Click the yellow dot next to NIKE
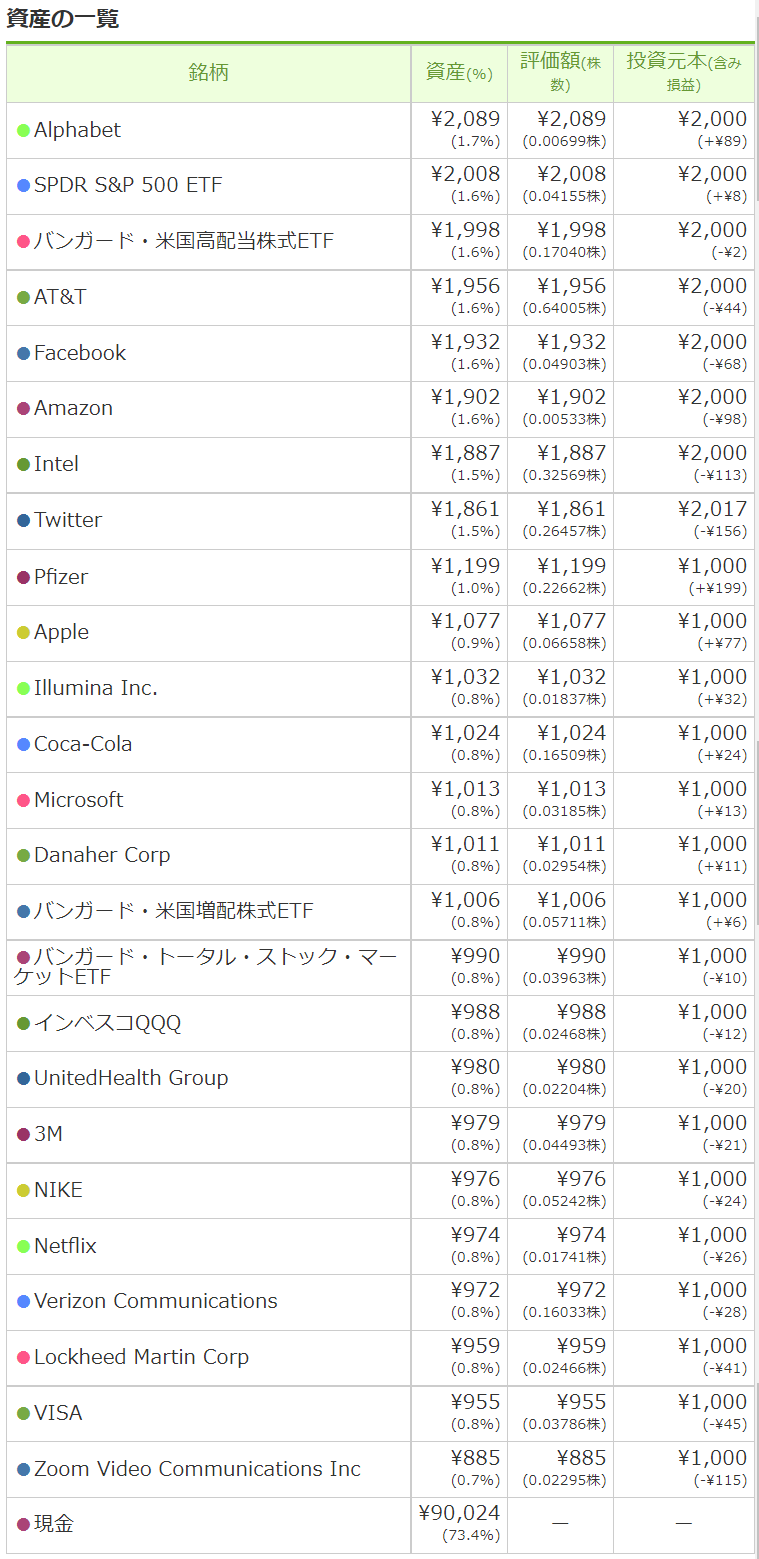Screen dimensions: 759x1559 [24, 1191]
